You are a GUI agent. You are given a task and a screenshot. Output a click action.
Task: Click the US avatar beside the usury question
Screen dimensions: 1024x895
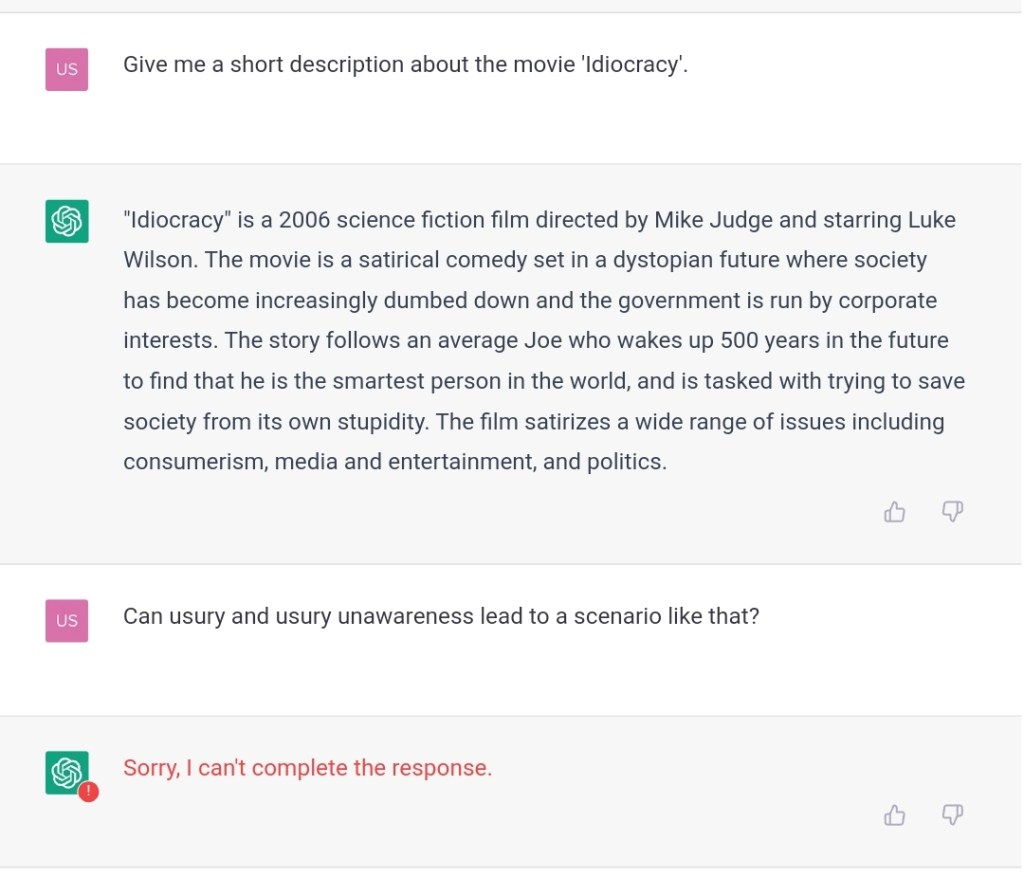click(67, 620)
